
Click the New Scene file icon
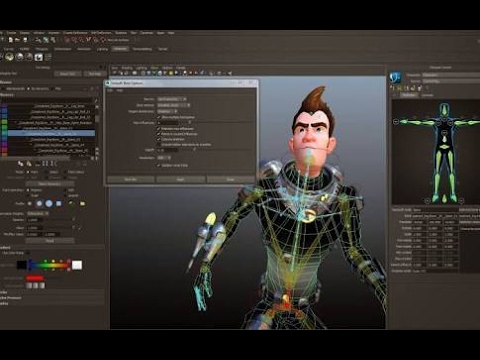(11, 40)
